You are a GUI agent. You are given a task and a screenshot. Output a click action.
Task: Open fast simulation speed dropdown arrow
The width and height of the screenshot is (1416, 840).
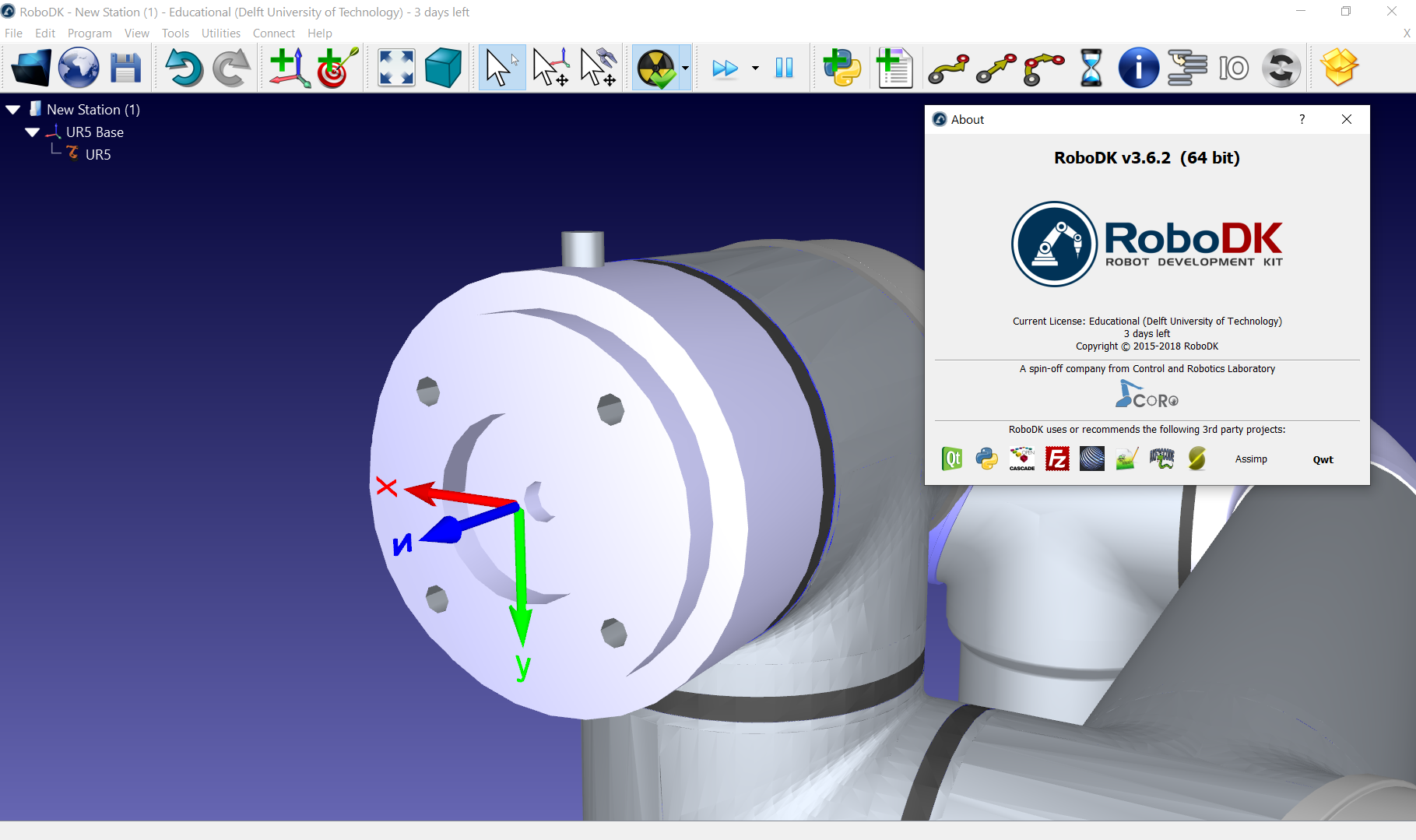(755, 69)
